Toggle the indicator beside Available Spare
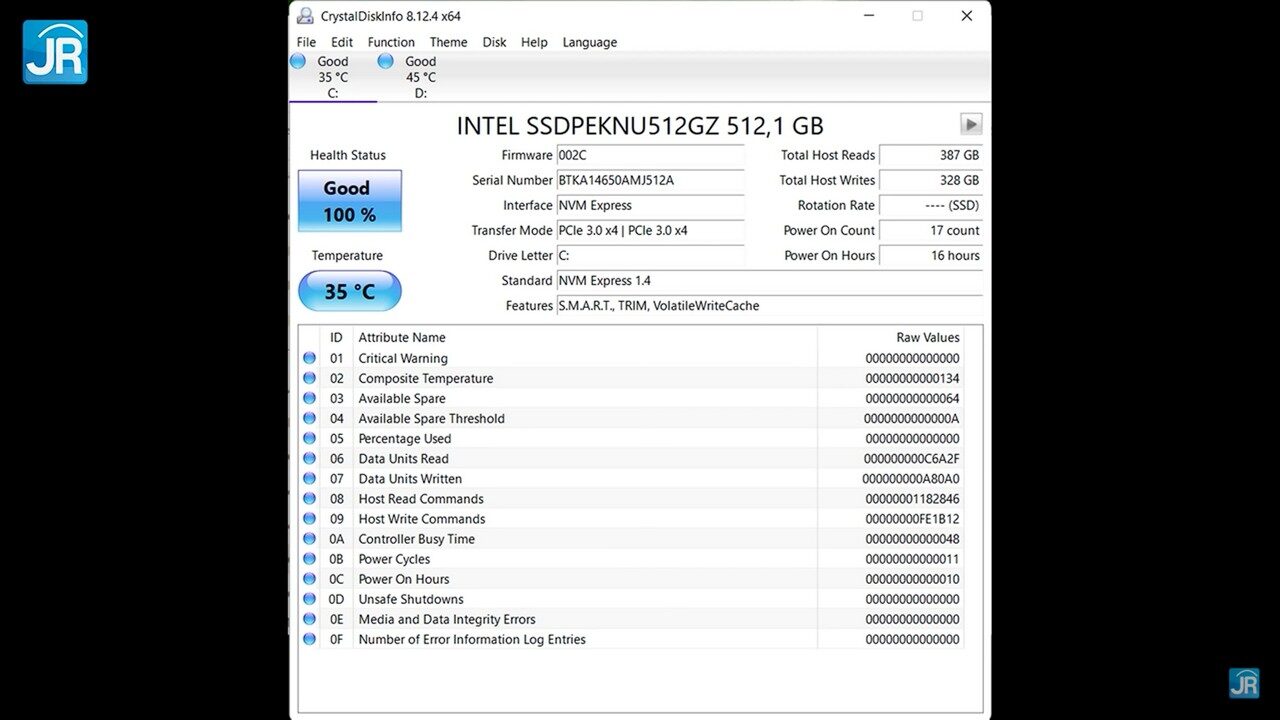This screenshot has height=720, width=1280. pos(309,398)
